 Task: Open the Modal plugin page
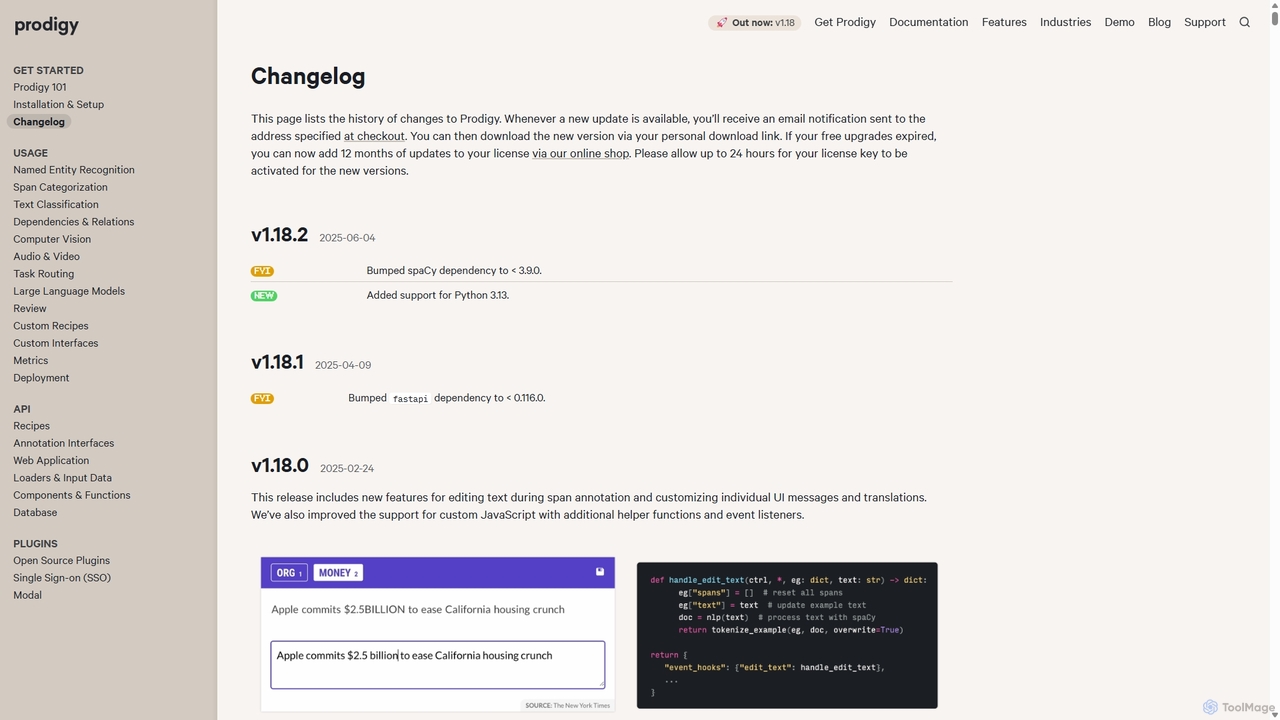coord(27,595)
